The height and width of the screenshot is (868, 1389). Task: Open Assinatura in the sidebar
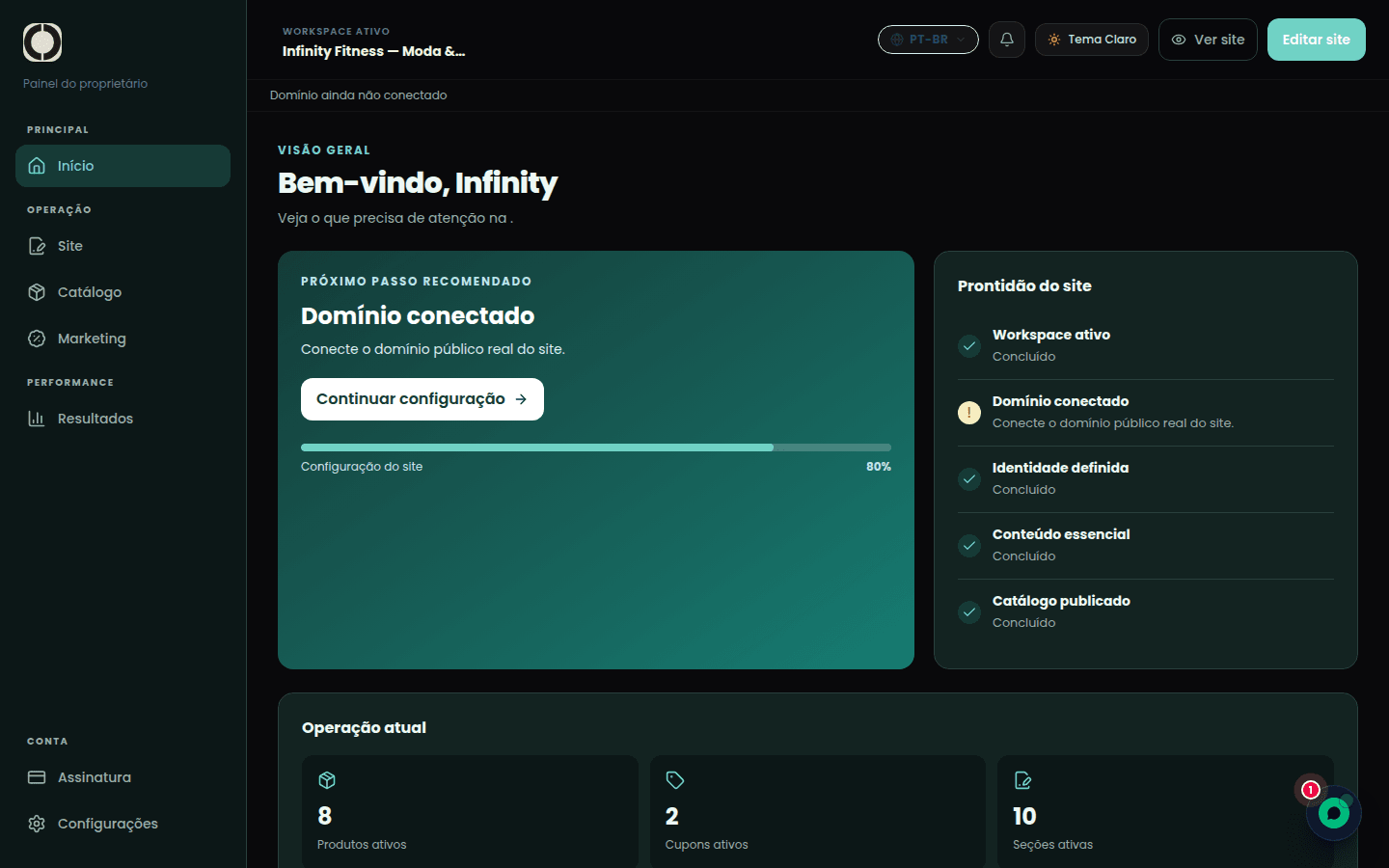[123, 777]
